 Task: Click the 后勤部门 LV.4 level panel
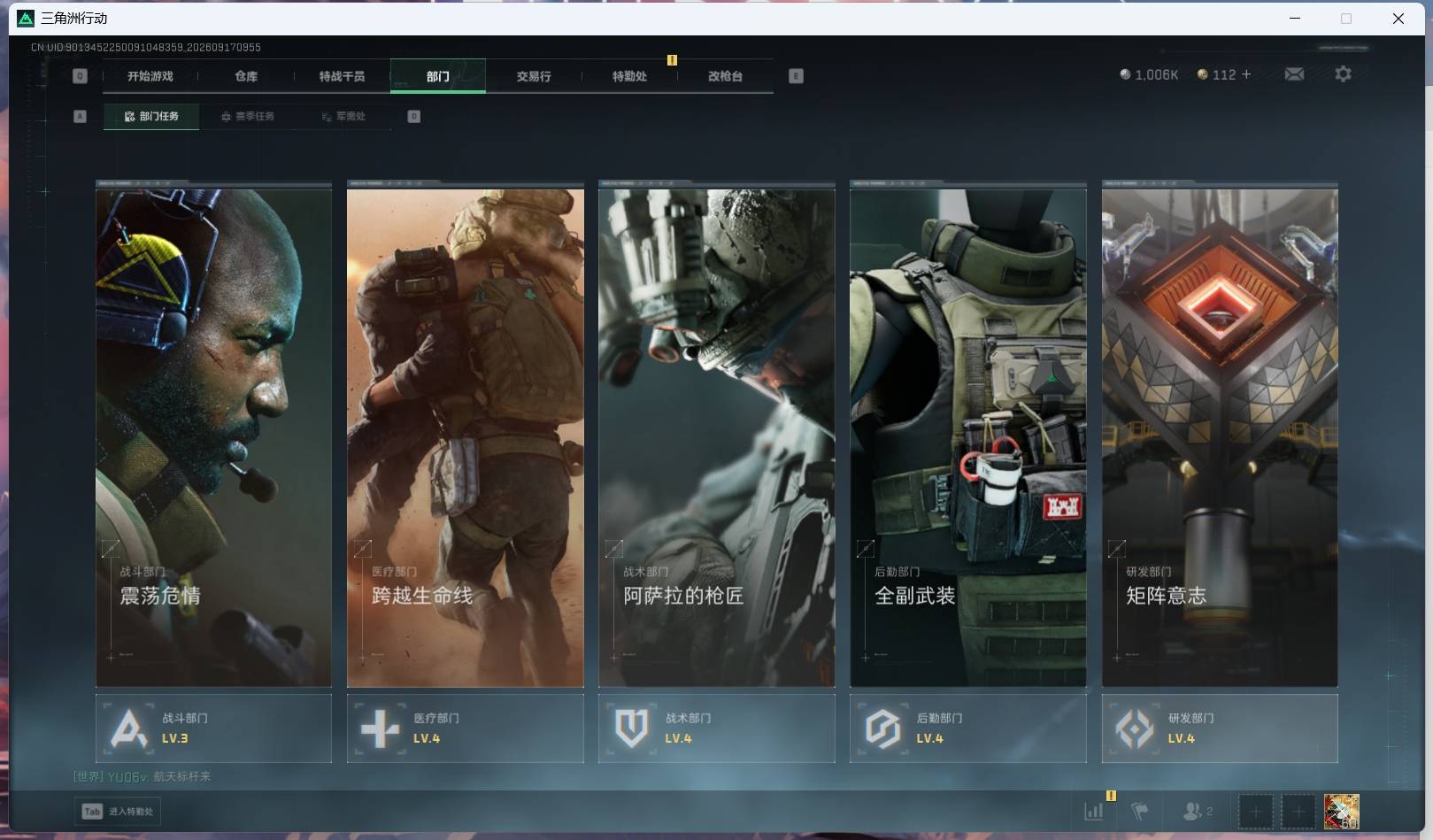point(967,728)
